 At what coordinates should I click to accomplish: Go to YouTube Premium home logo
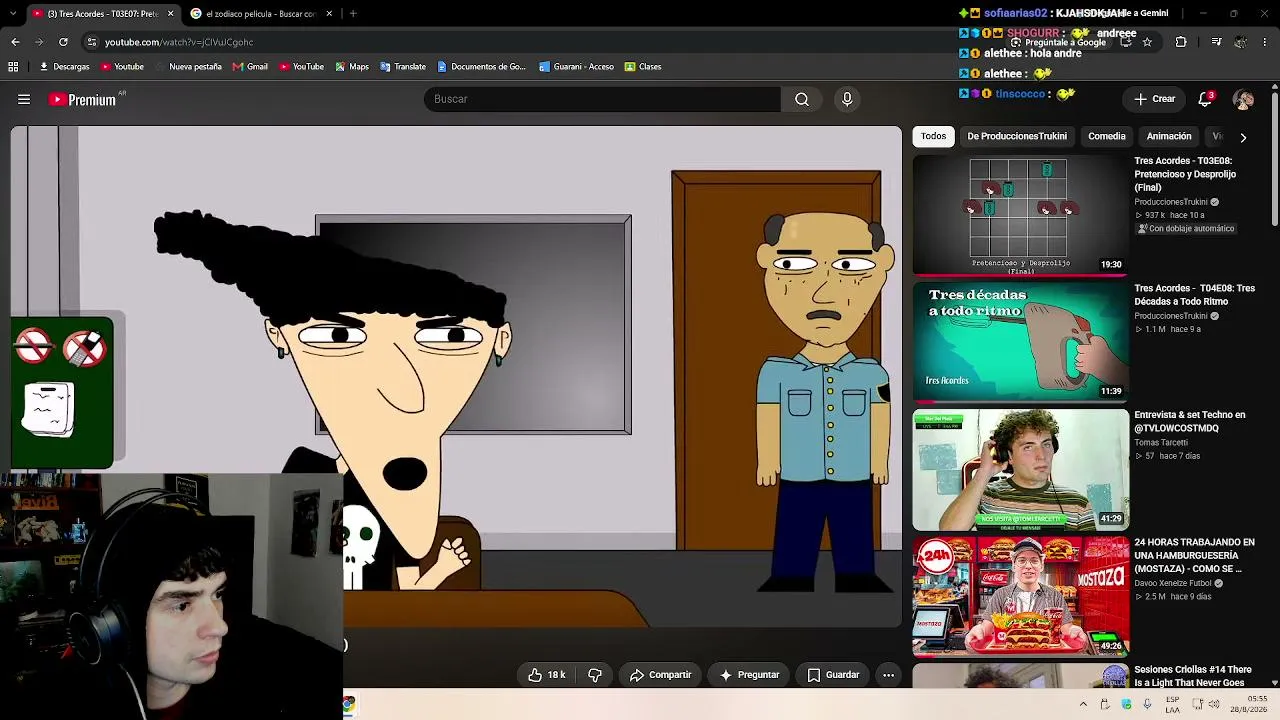(x=83, y=99)
